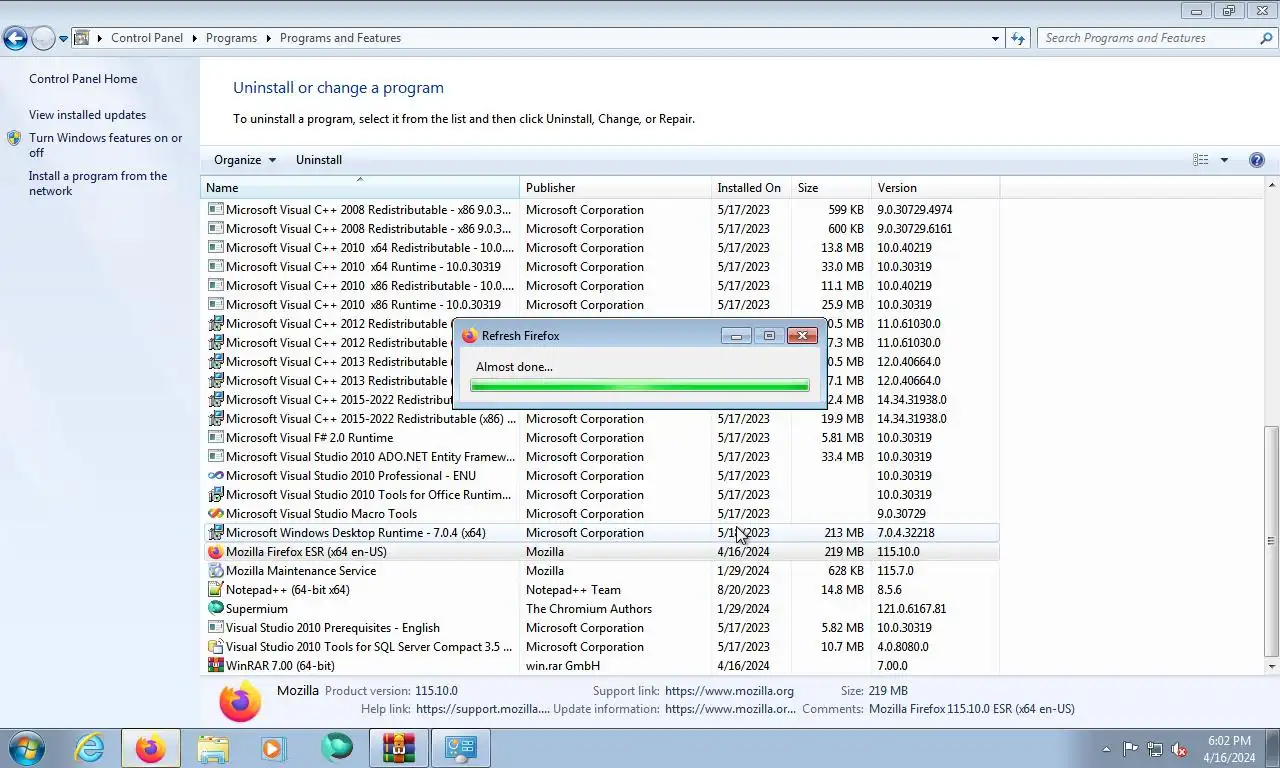
Task: Open the Organize menu
Action: tap(244, 160)
